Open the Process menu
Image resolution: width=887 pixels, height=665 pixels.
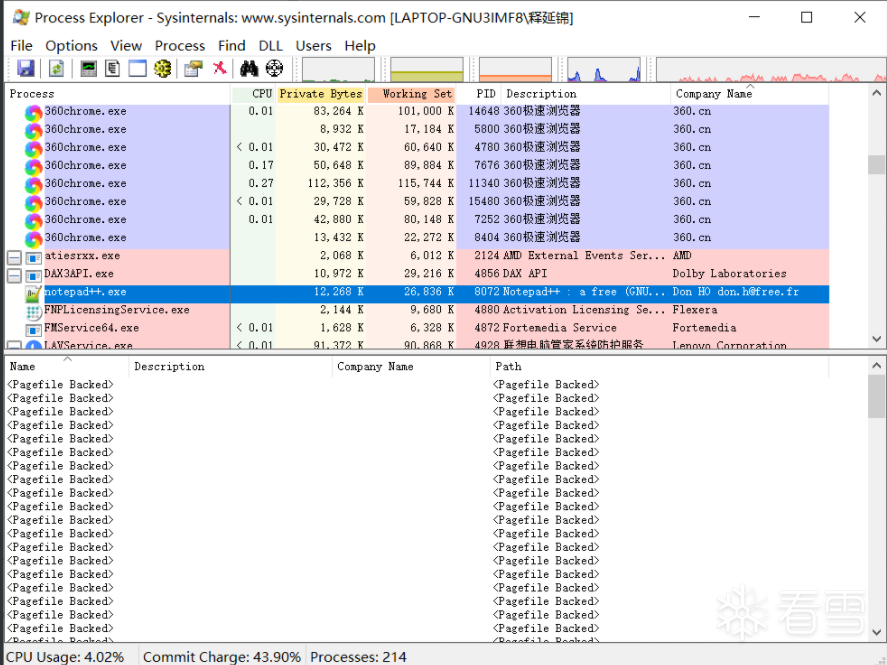tap(180, 46)
